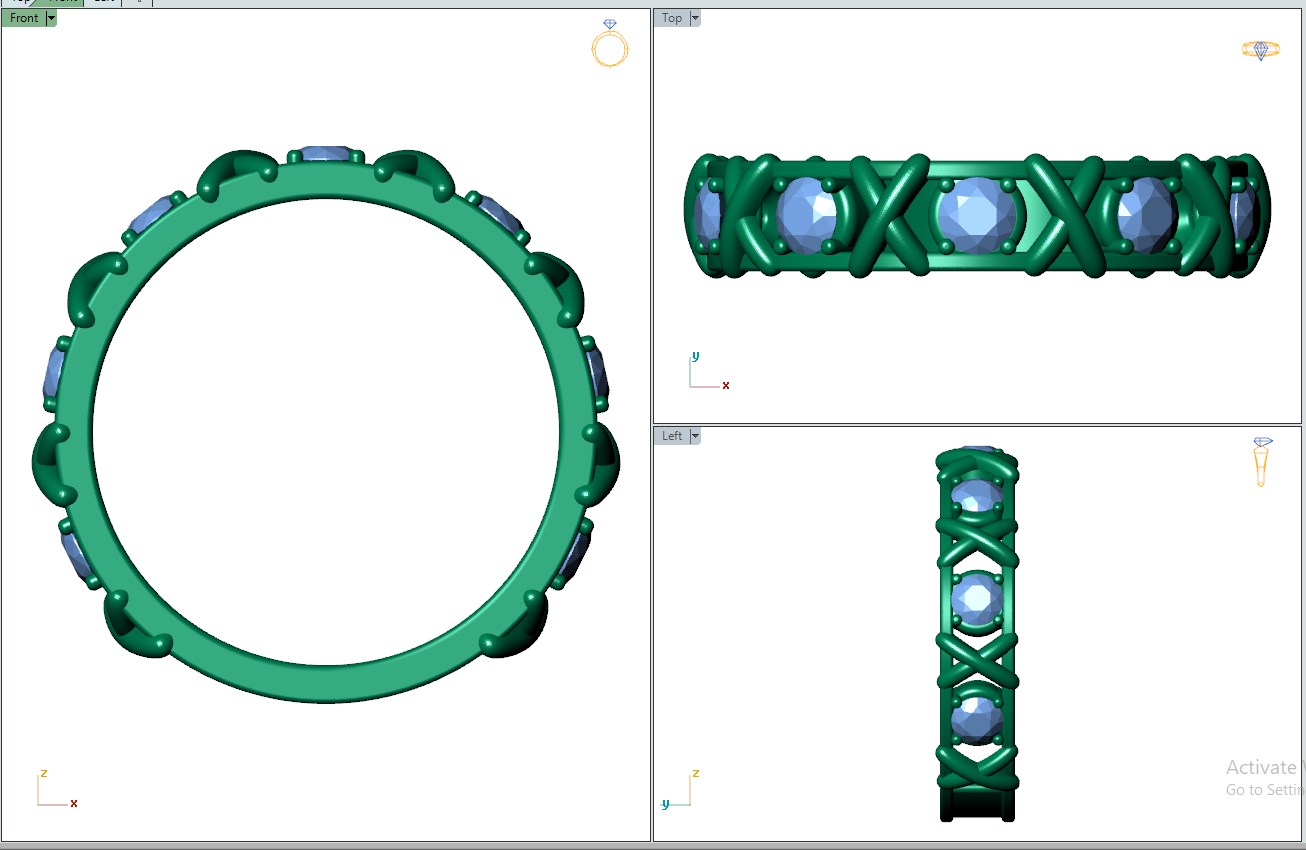The width and height of the screenshot is (1306, 850).
Task: Click the ring preview icon in Left viewport
Action: 1263,462
